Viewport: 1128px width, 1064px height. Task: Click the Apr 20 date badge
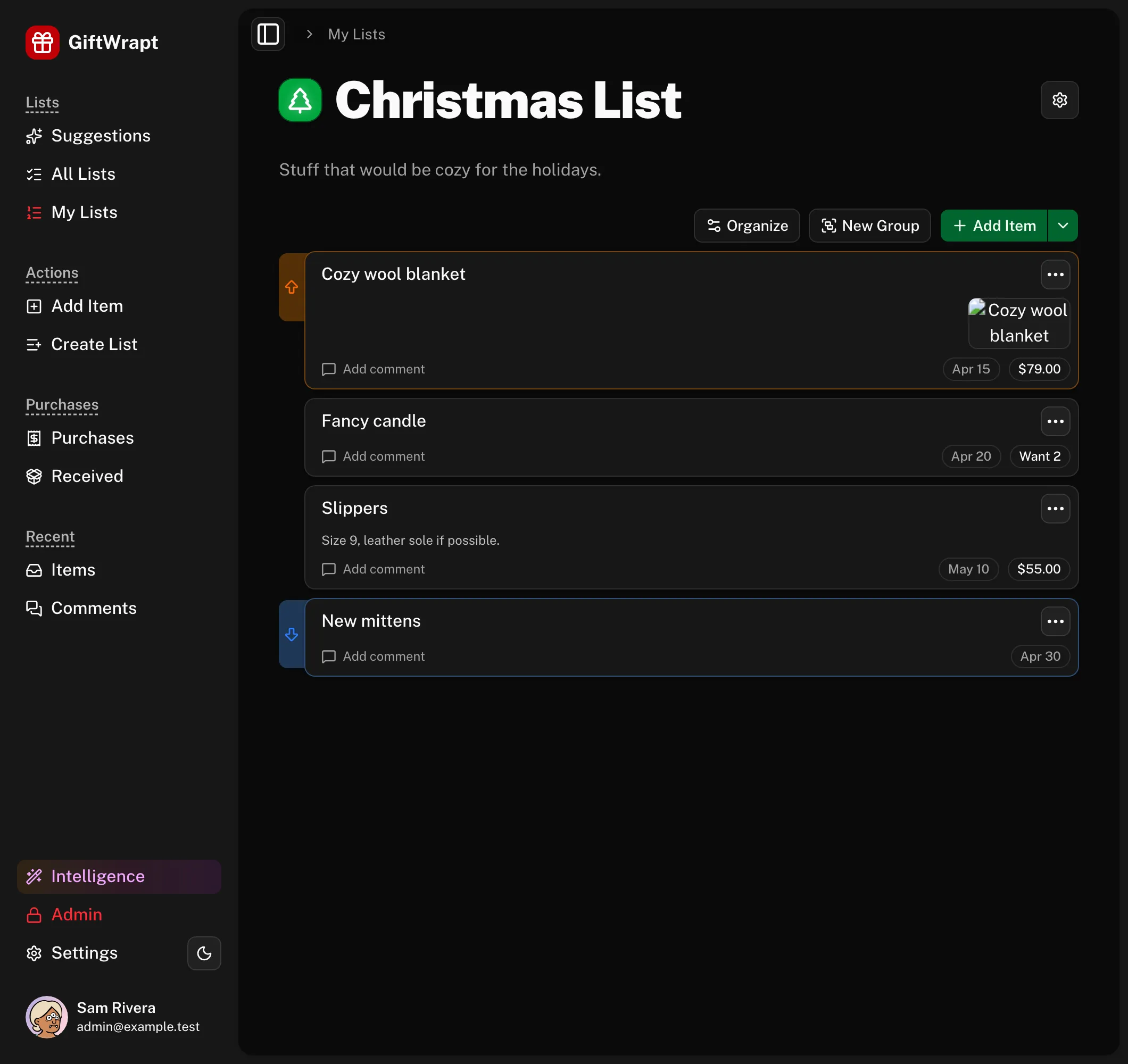coord(971,456)
